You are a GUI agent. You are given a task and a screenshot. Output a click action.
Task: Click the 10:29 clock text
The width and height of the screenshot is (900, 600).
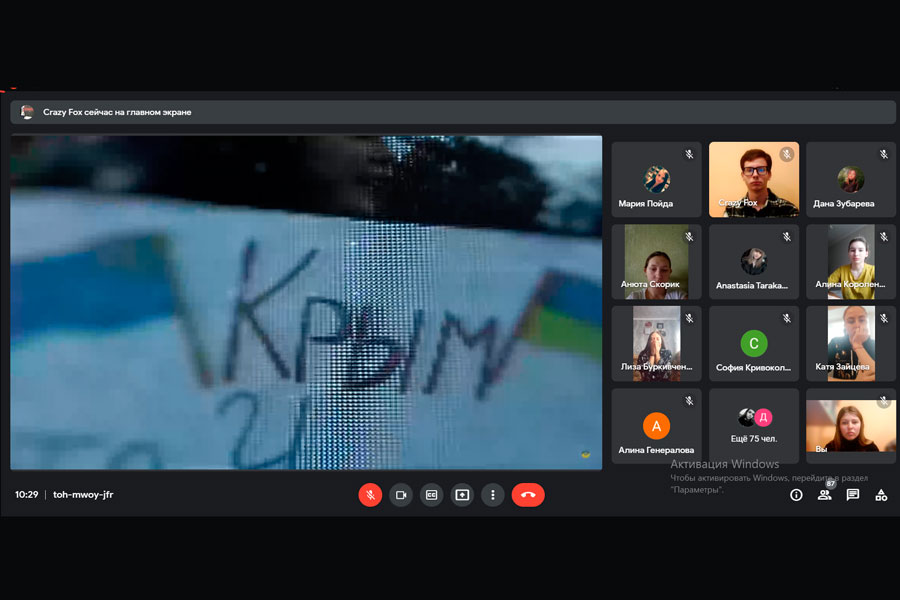pyautogui.click(x=26, y=494)
